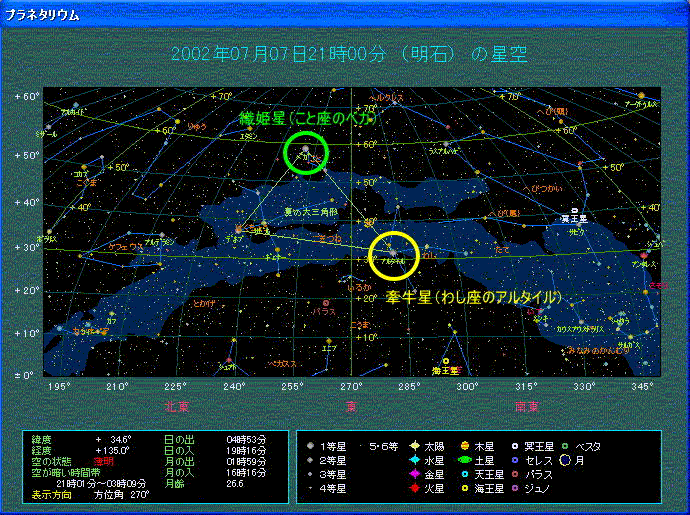Select the Neptune (海王星) marker on map
This screenshot has width=690, height=515.
[x=446, y=361]
